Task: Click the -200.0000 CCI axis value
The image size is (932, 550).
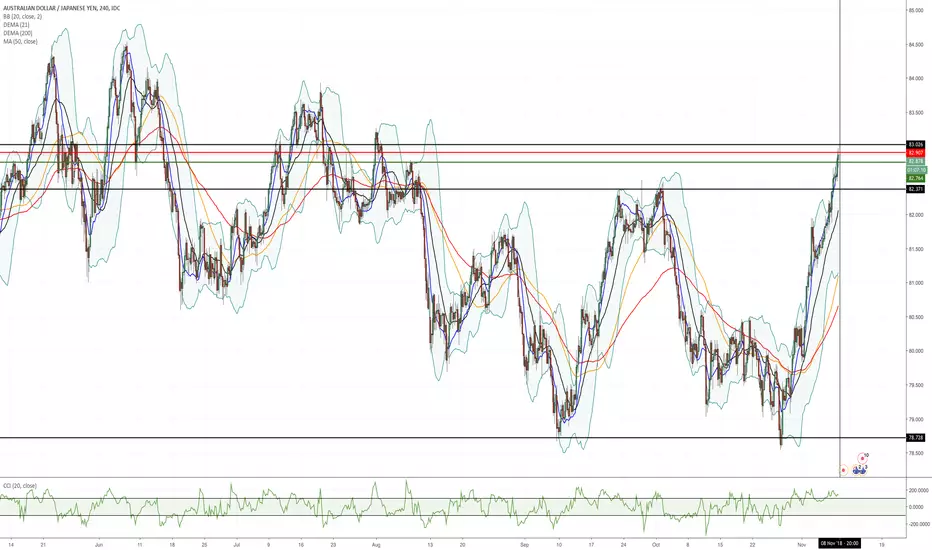Action: point(918,524)
